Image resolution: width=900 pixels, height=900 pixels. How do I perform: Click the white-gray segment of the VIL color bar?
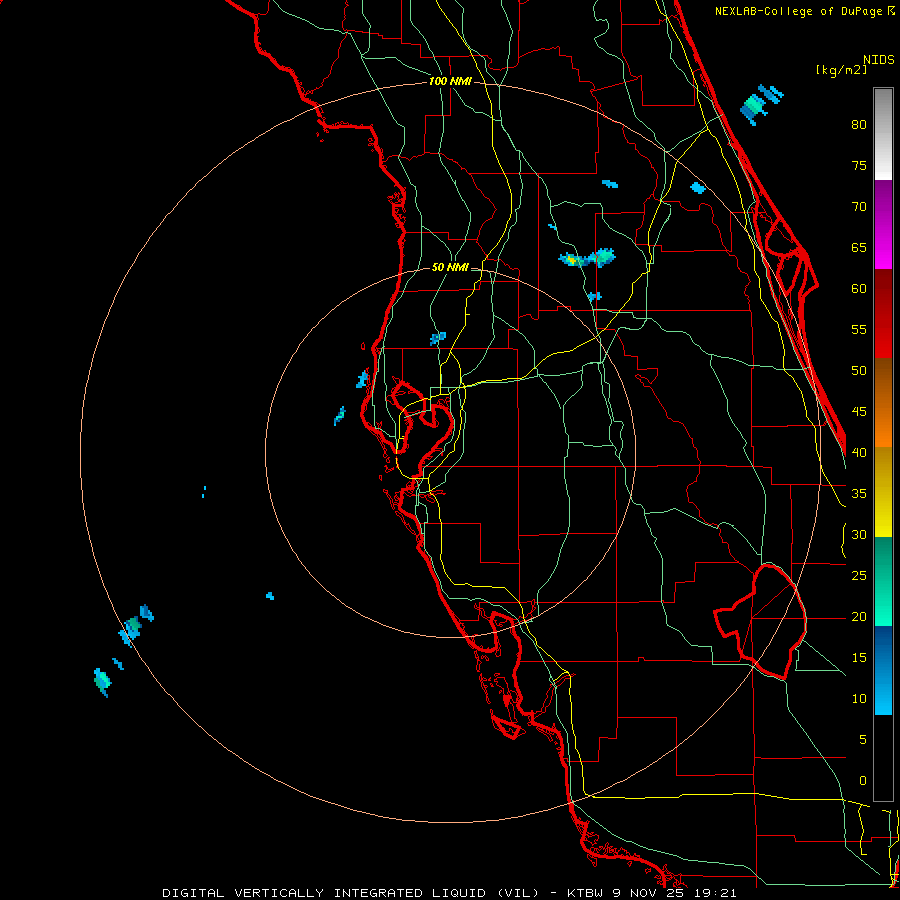[883, 134]
